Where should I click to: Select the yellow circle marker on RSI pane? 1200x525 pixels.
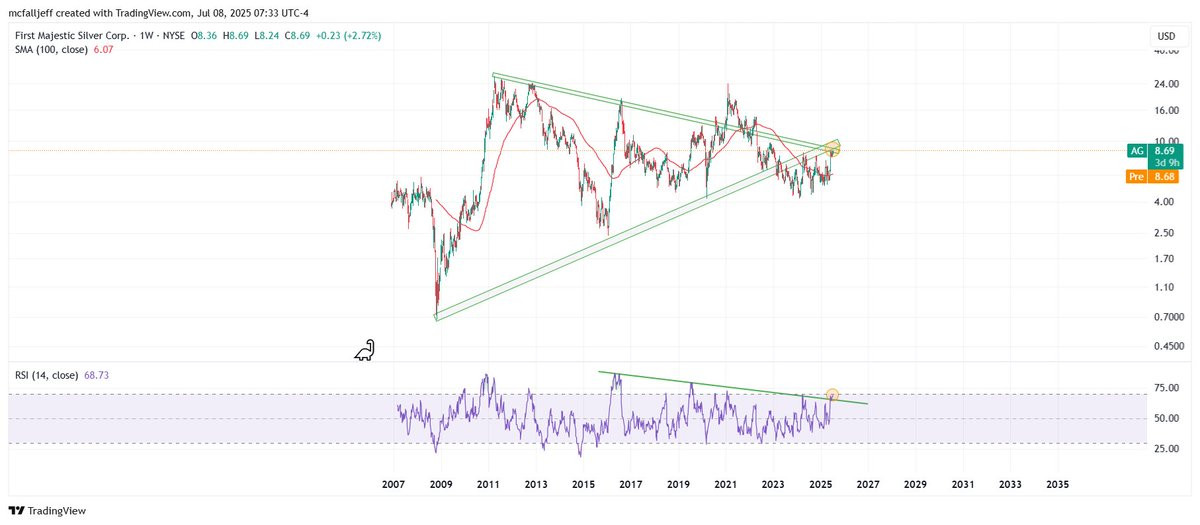[x=832, y=396]
